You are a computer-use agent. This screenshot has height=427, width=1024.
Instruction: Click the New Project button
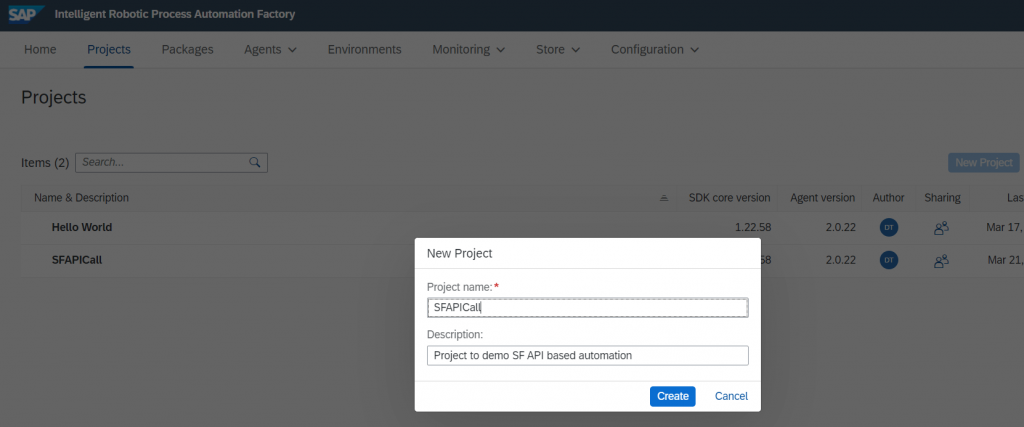984,163
